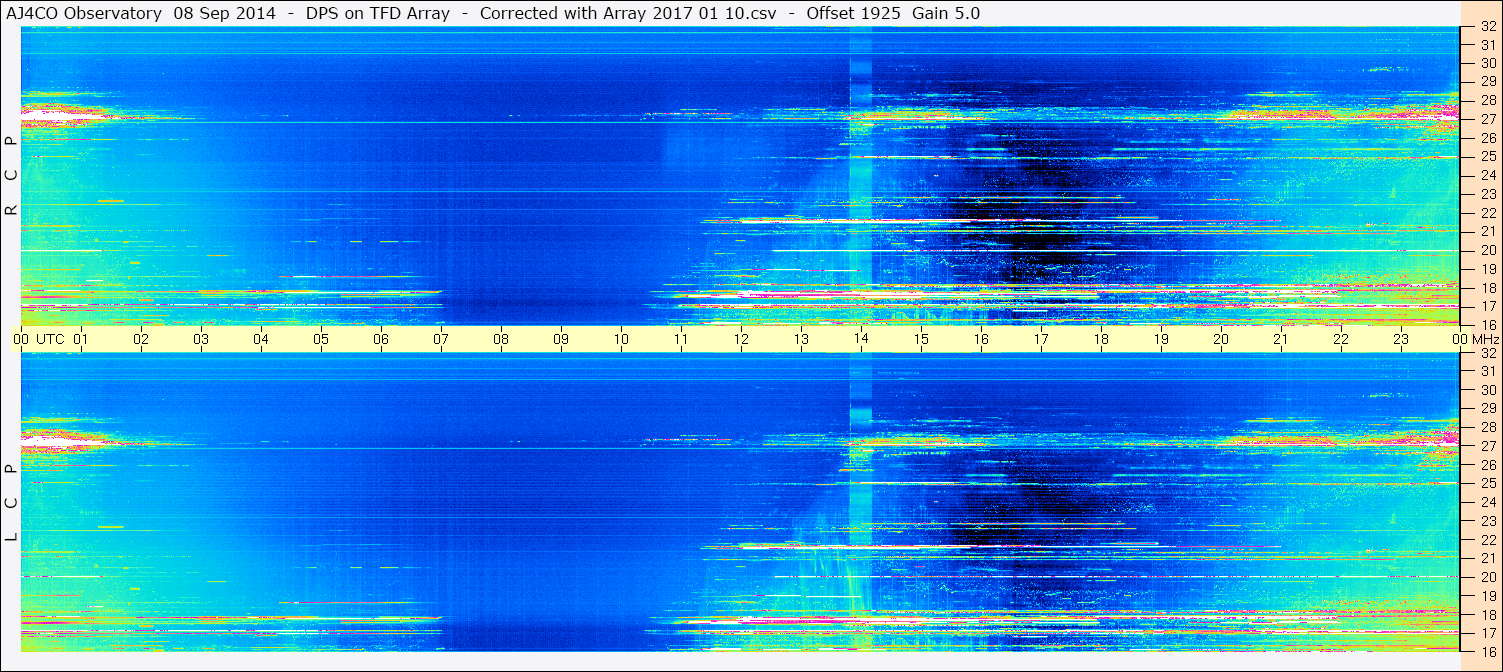Image resolution: width=1503 pixels, height=672 pixels.
Task: Click the rotated 'L C P' label of the lower spectrogram
Action: click(11, 503)
